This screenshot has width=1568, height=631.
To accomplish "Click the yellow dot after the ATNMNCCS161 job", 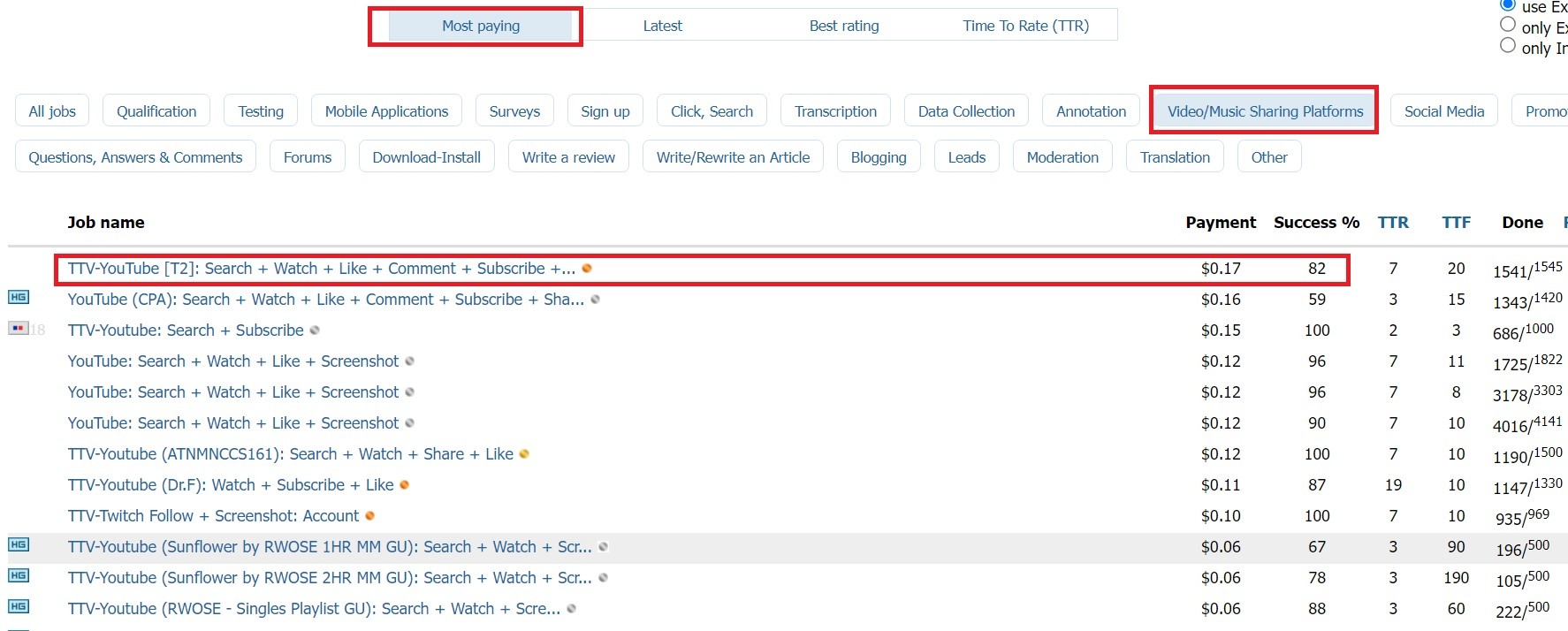I will (524, 454).
